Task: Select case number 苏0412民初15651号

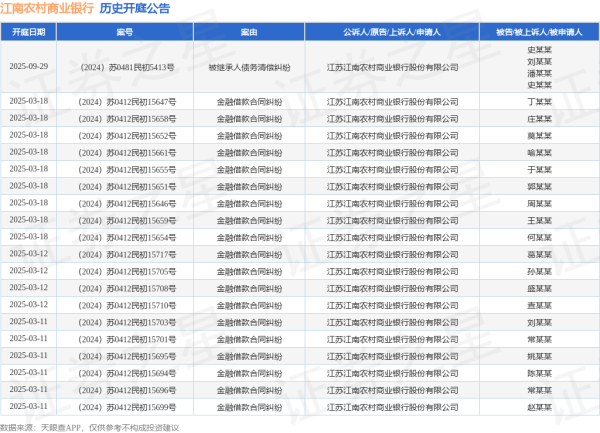Action: [127, 187]
